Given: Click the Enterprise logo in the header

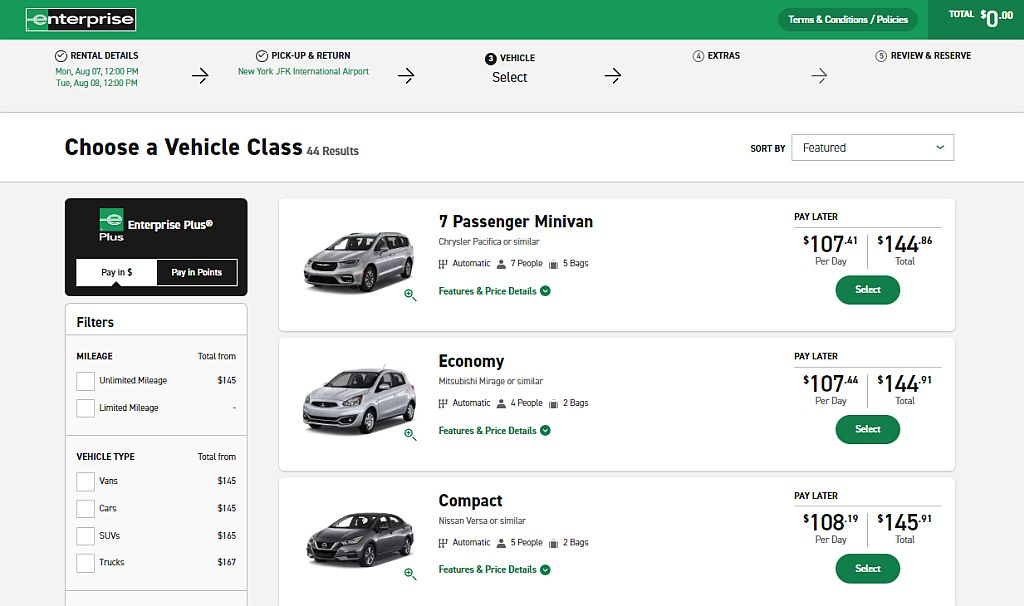Looking at the screenshot, I should point(80,19).
